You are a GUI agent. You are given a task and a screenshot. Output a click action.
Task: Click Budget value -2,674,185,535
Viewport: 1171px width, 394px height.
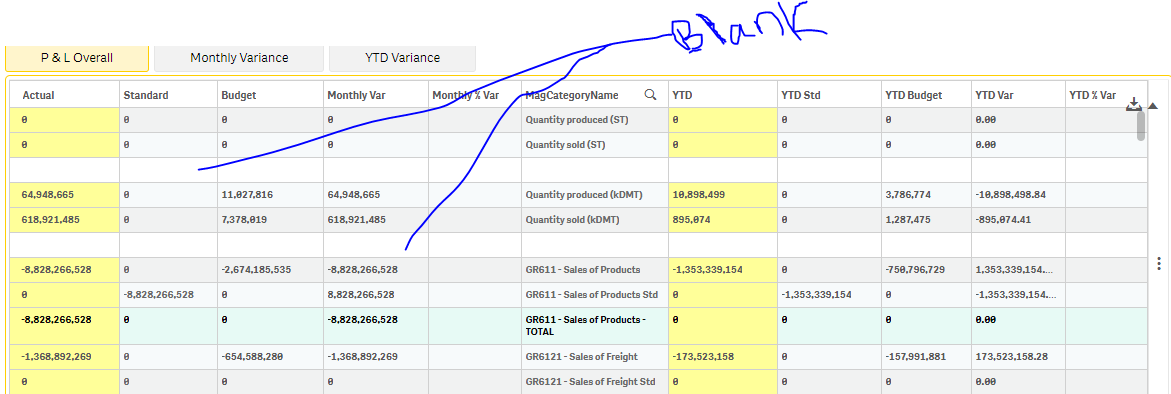click(256, 269)
